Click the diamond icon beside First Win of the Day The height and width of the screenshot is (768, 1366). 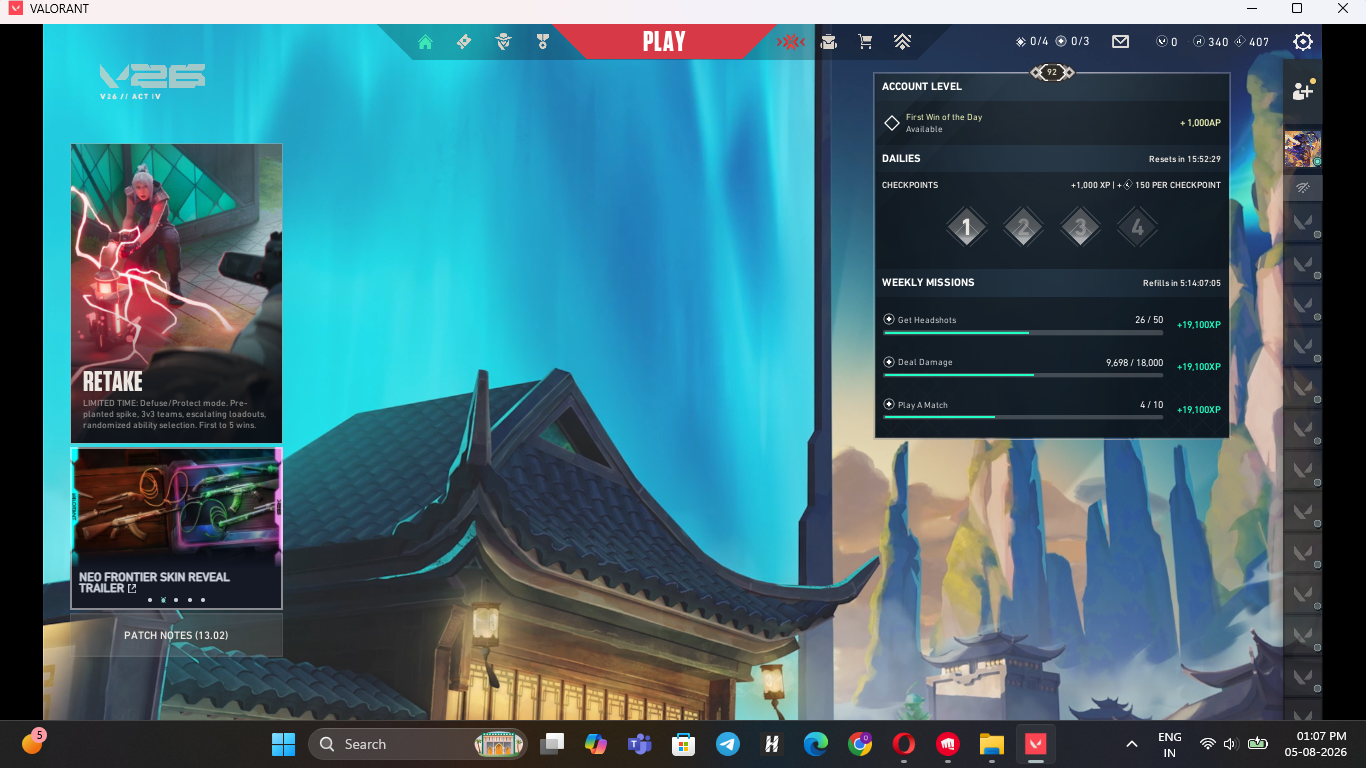point(892,123)
